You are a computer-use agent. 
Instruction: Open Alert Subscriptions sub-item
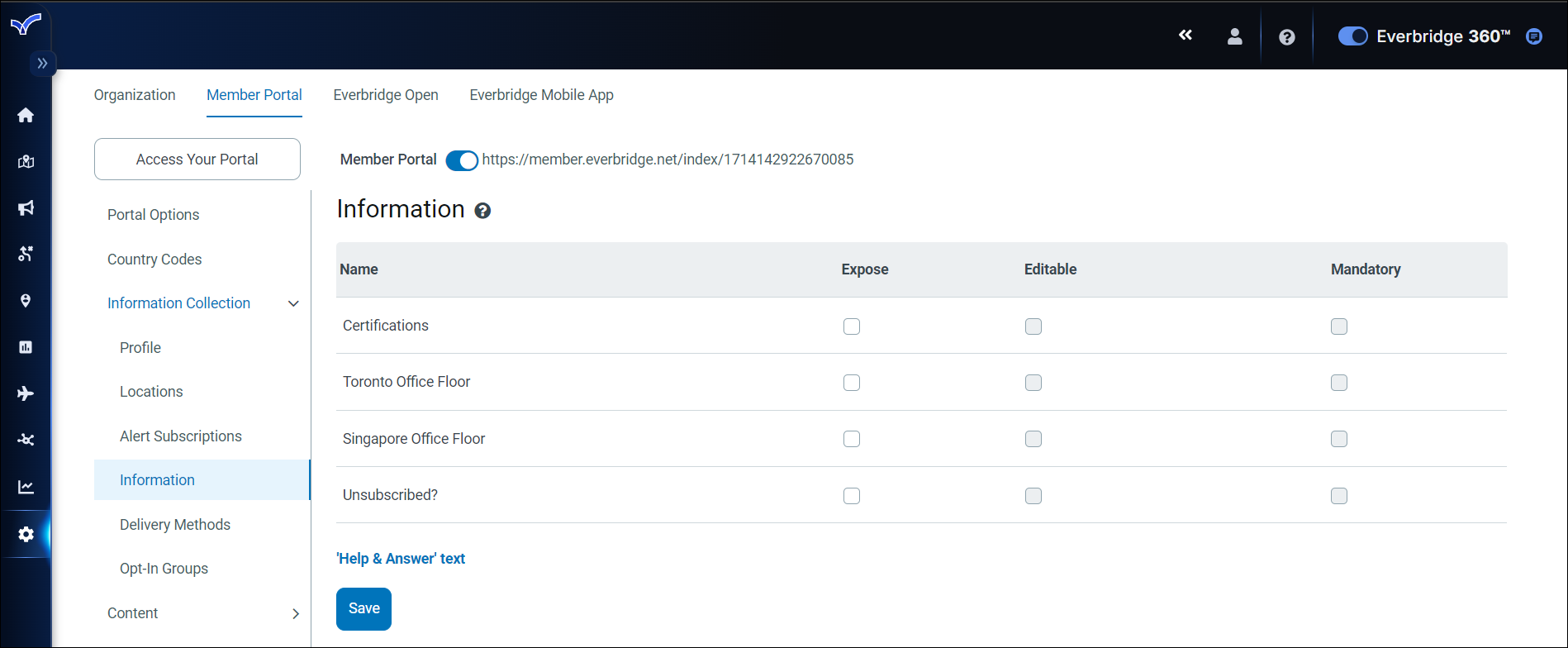[x=181, y=436]
